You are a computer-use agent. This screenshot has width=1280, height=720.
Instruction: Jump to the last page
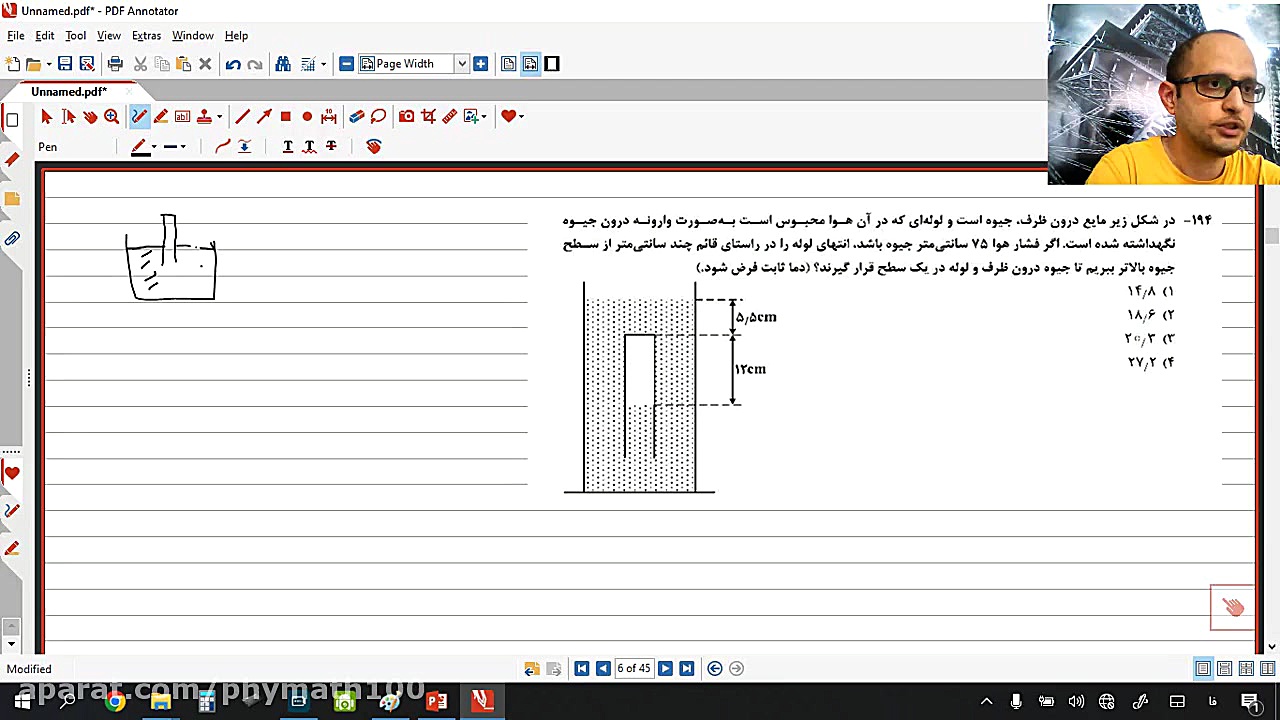[x=687, y=669]
